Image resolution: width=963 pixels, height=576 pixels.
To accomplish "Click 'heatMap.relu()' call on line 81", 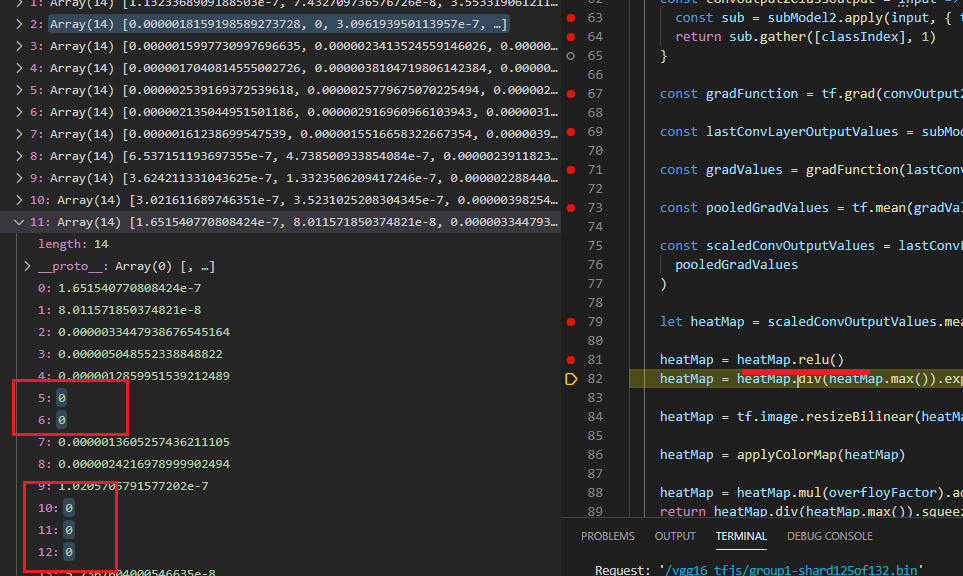I will [x=790, y=360].
